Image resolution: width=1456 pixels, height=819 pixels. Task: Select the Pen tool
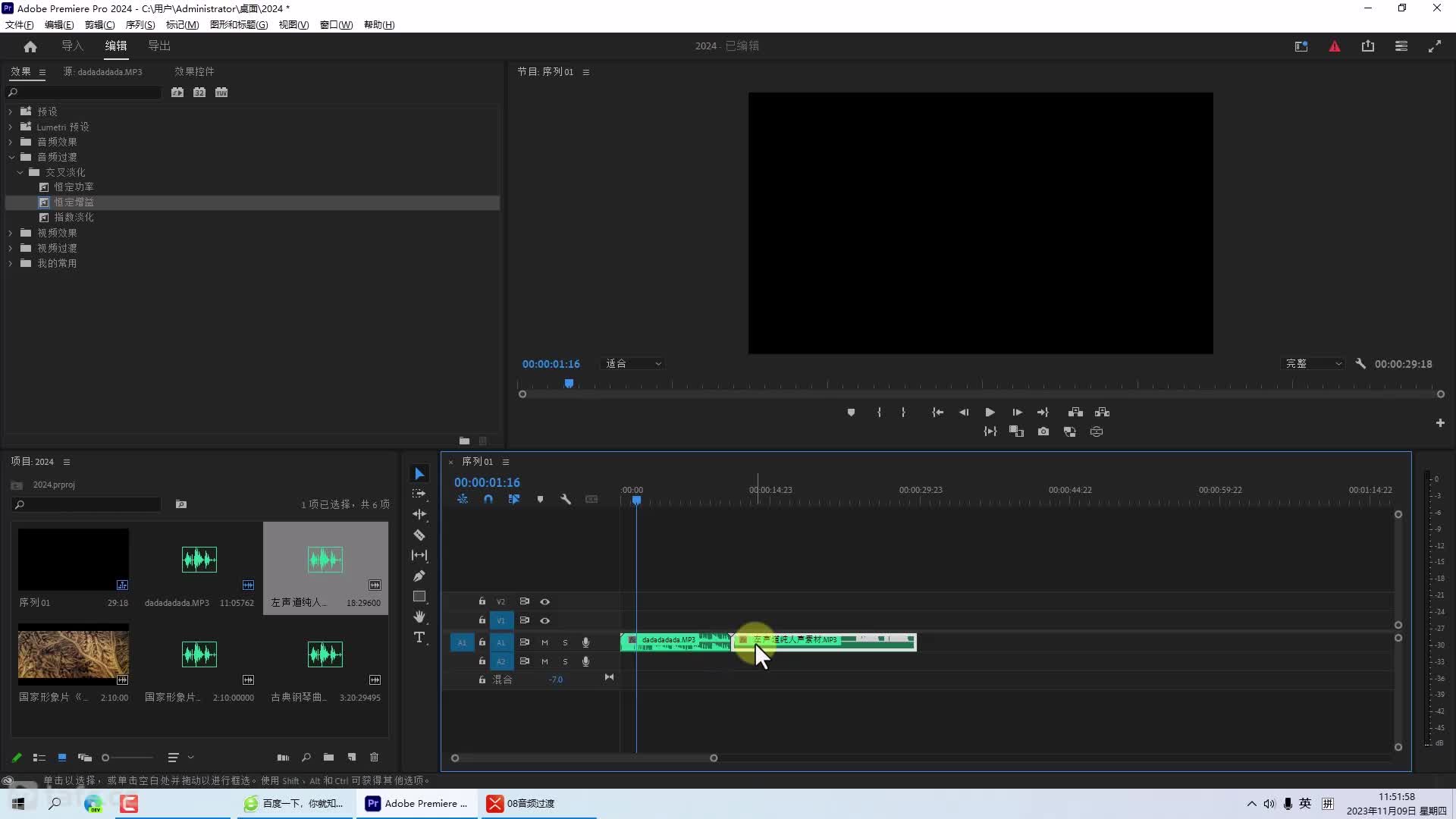pyautogui.click(x=419, y=576)
